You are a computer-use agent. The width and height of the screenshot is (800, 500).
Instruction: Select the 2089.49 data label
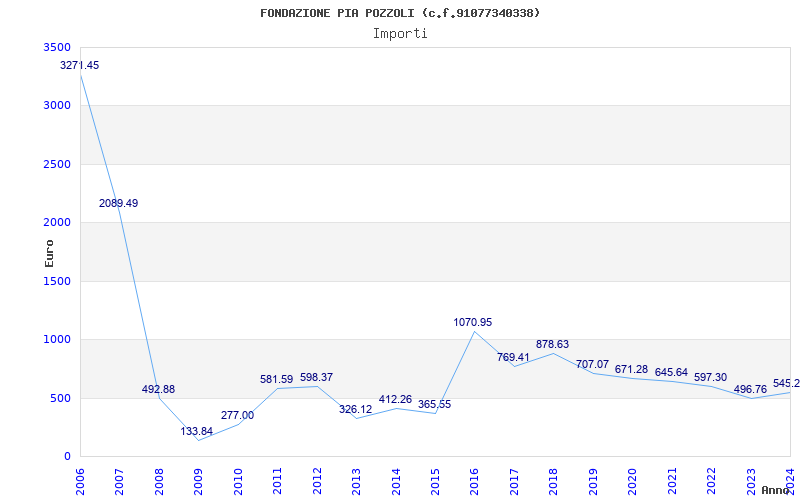point(118,203)
